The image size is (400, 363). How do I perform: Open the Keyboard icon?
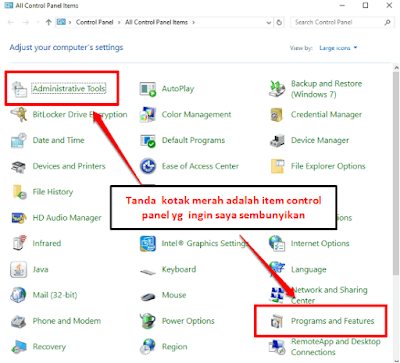148,271
